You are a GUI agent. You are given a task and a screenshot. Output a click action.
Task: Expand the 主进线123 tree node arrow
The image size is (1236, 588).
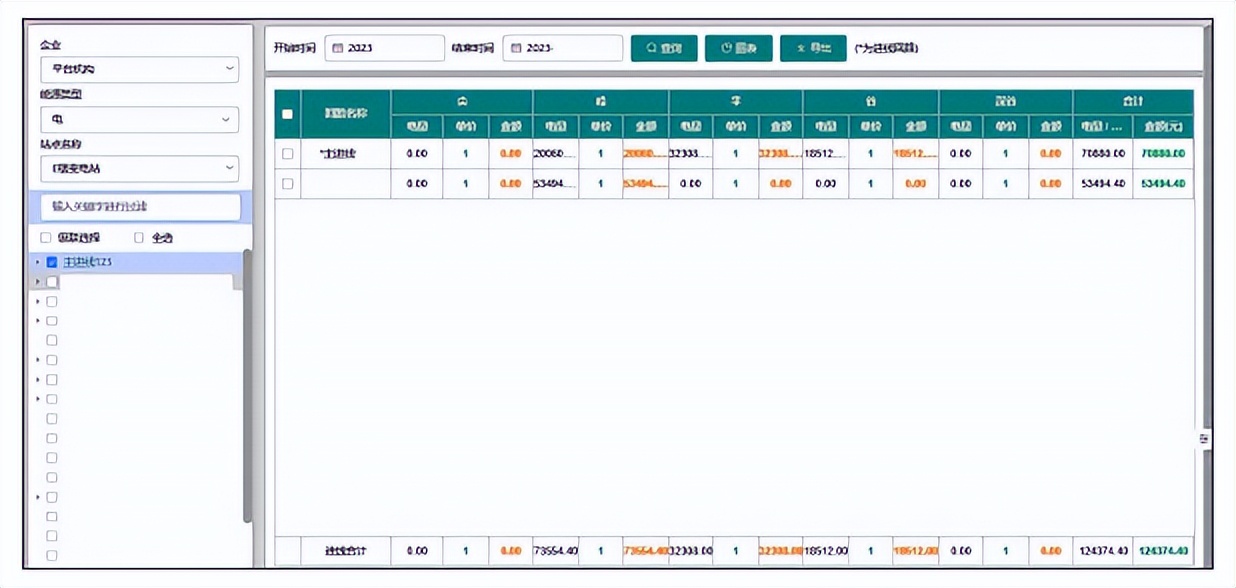pyautogui.click(x=38, y=262)
